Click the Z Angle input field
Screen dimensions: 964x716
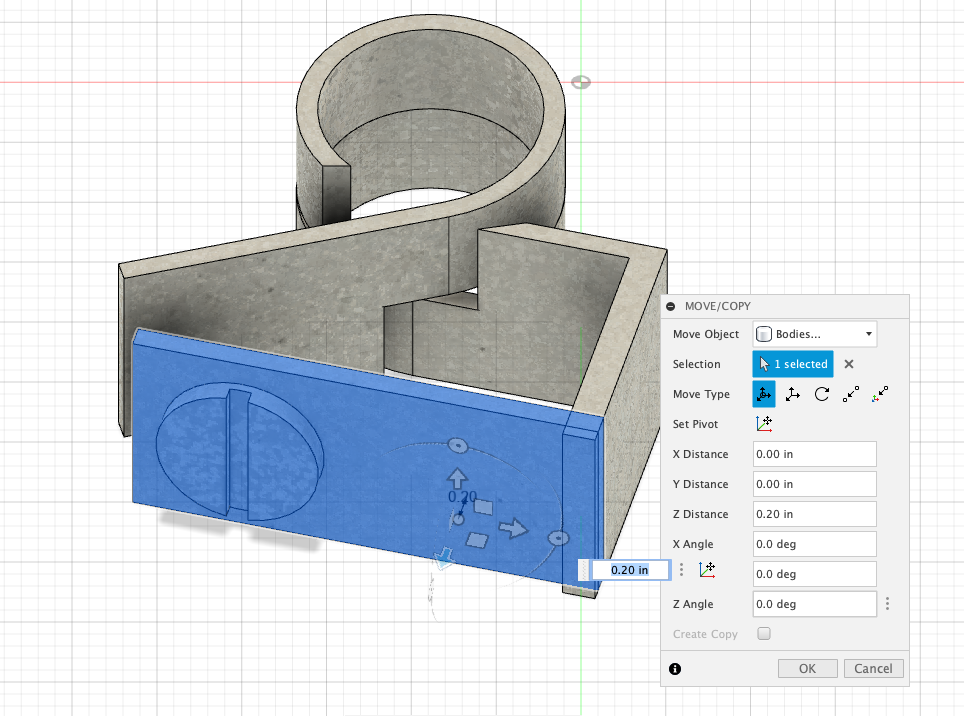pyautogui.click(x=815, y=604)
